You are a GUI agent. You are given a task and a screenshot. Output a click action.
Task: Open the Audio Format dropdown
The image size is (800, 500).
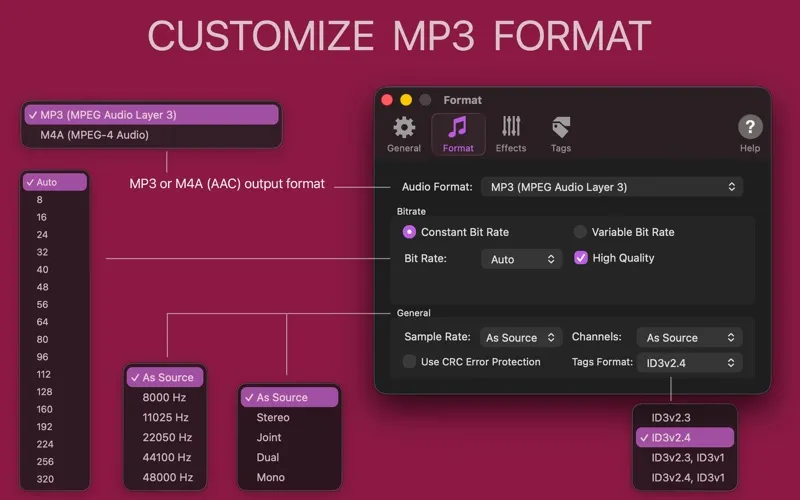click(612, 187)
